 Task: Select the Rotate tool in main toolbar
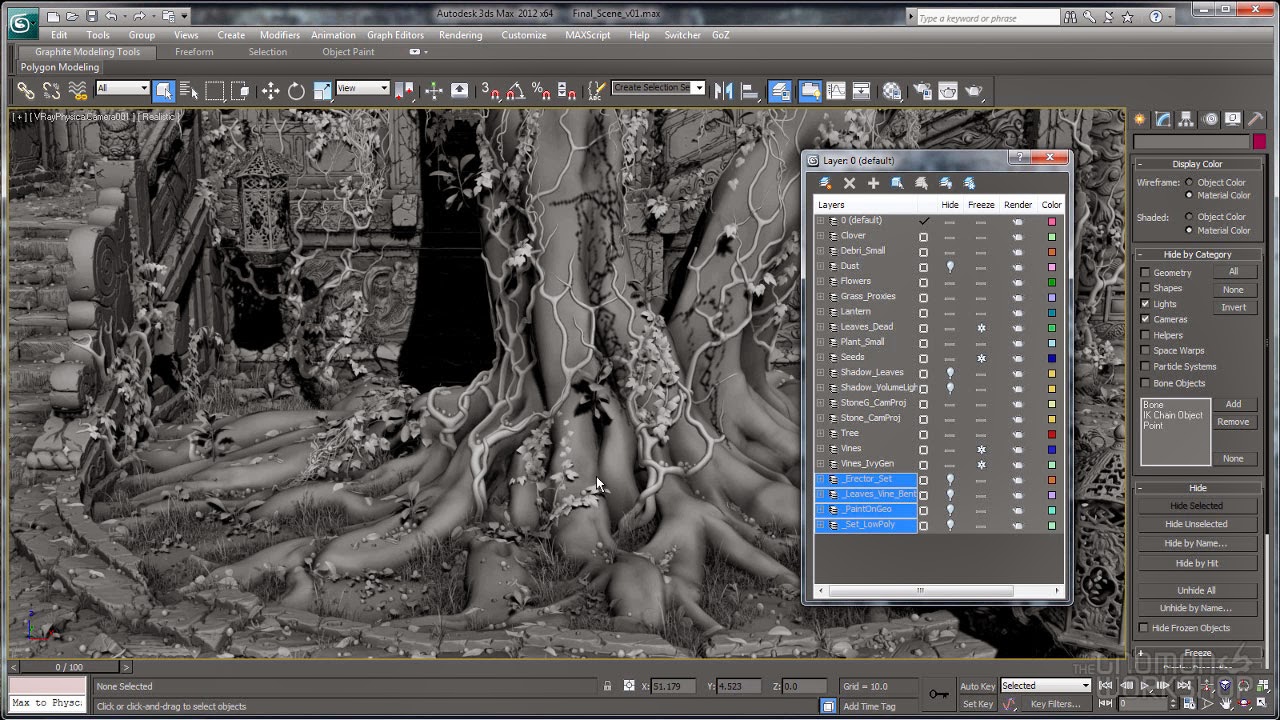pos(296,91)
